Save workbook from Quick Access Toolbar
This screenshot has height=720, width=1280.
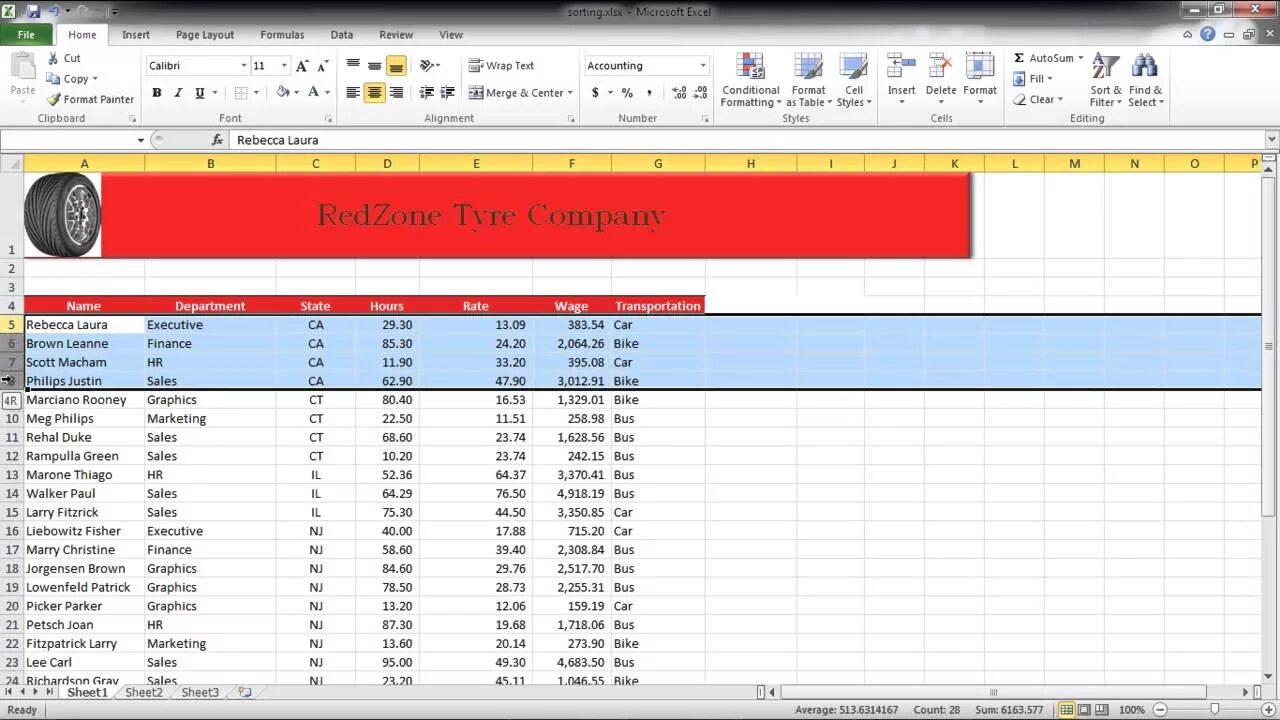click(34, 11)
